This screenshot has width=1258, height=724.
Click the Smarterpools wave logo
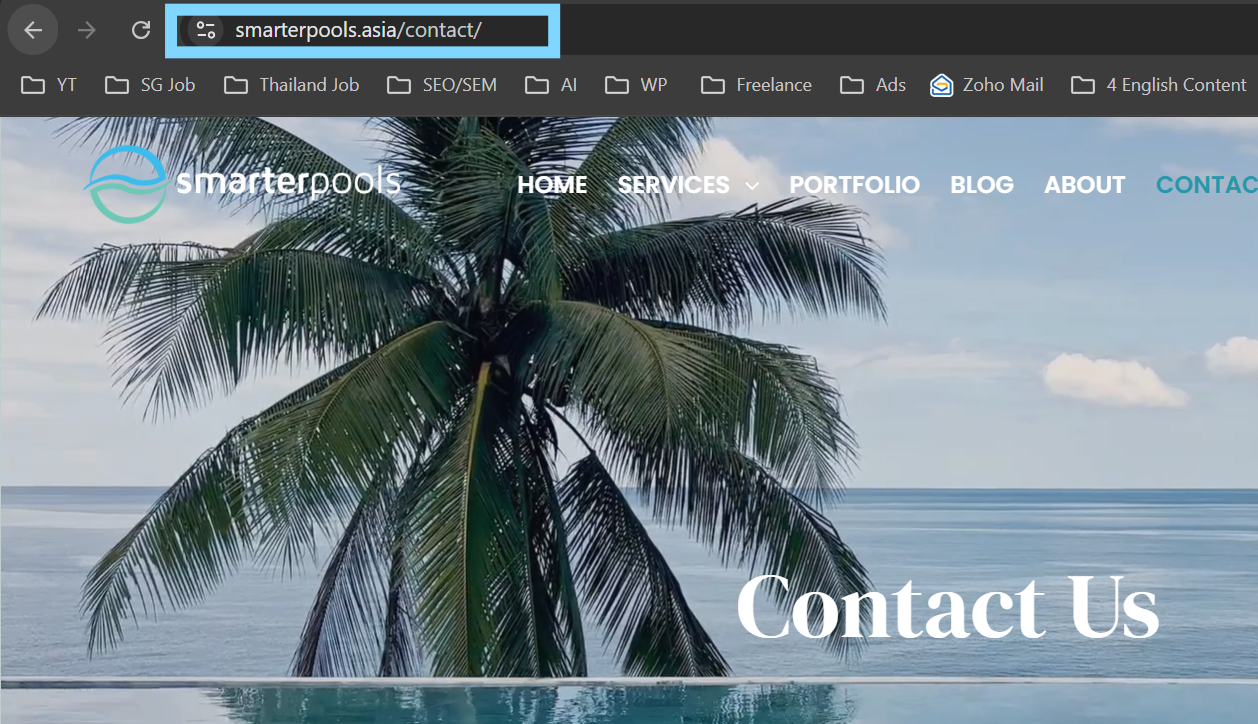126,184
